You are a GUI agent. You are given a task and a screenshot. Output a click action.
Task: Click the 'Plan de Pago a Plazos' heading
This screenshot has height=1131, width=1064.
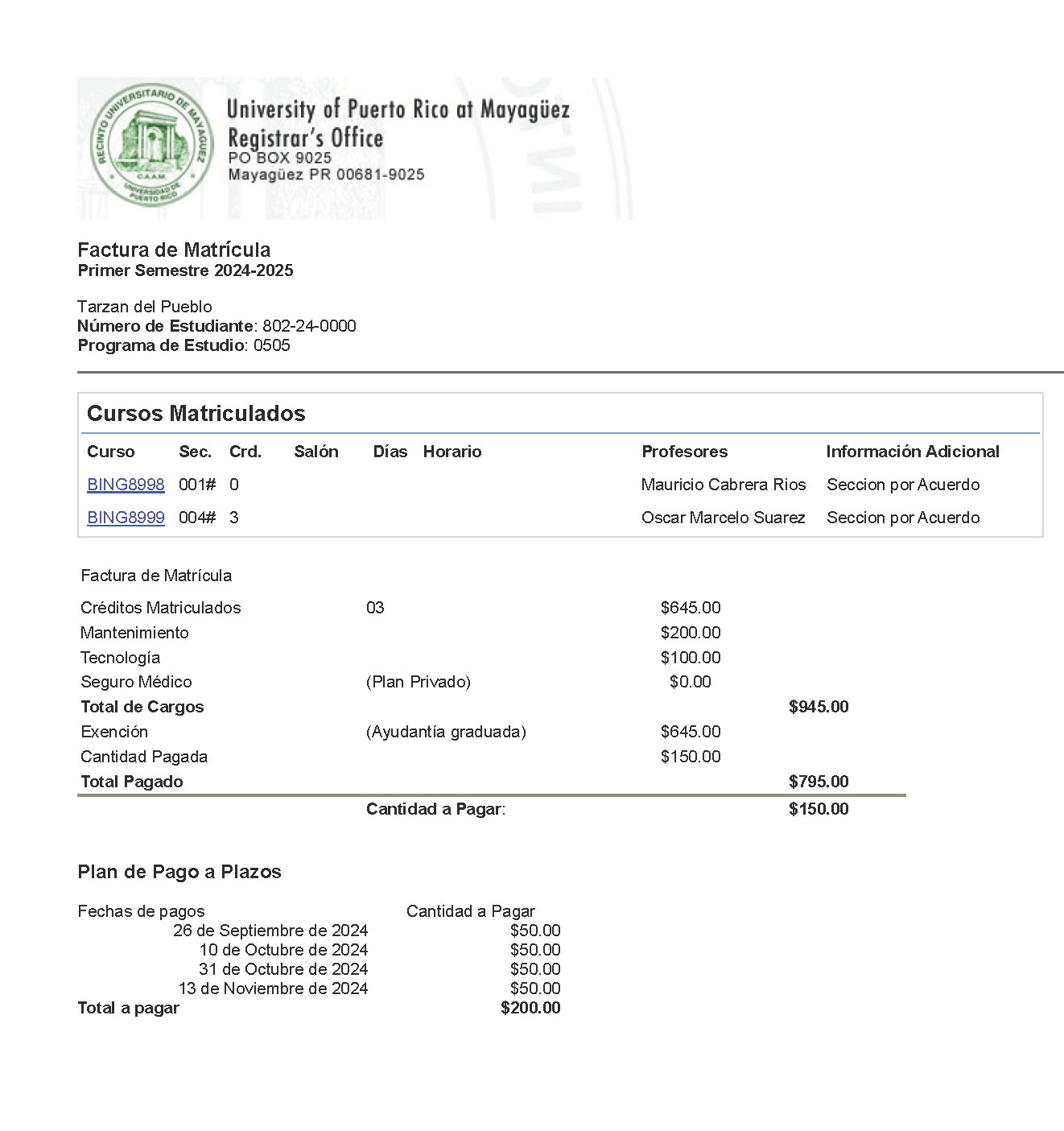click(179, 872)
